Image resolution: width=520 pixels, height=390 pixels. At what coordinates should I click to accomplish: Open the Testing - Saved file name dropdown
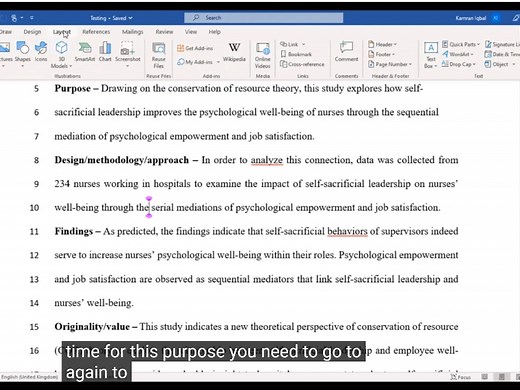(111, 18)
